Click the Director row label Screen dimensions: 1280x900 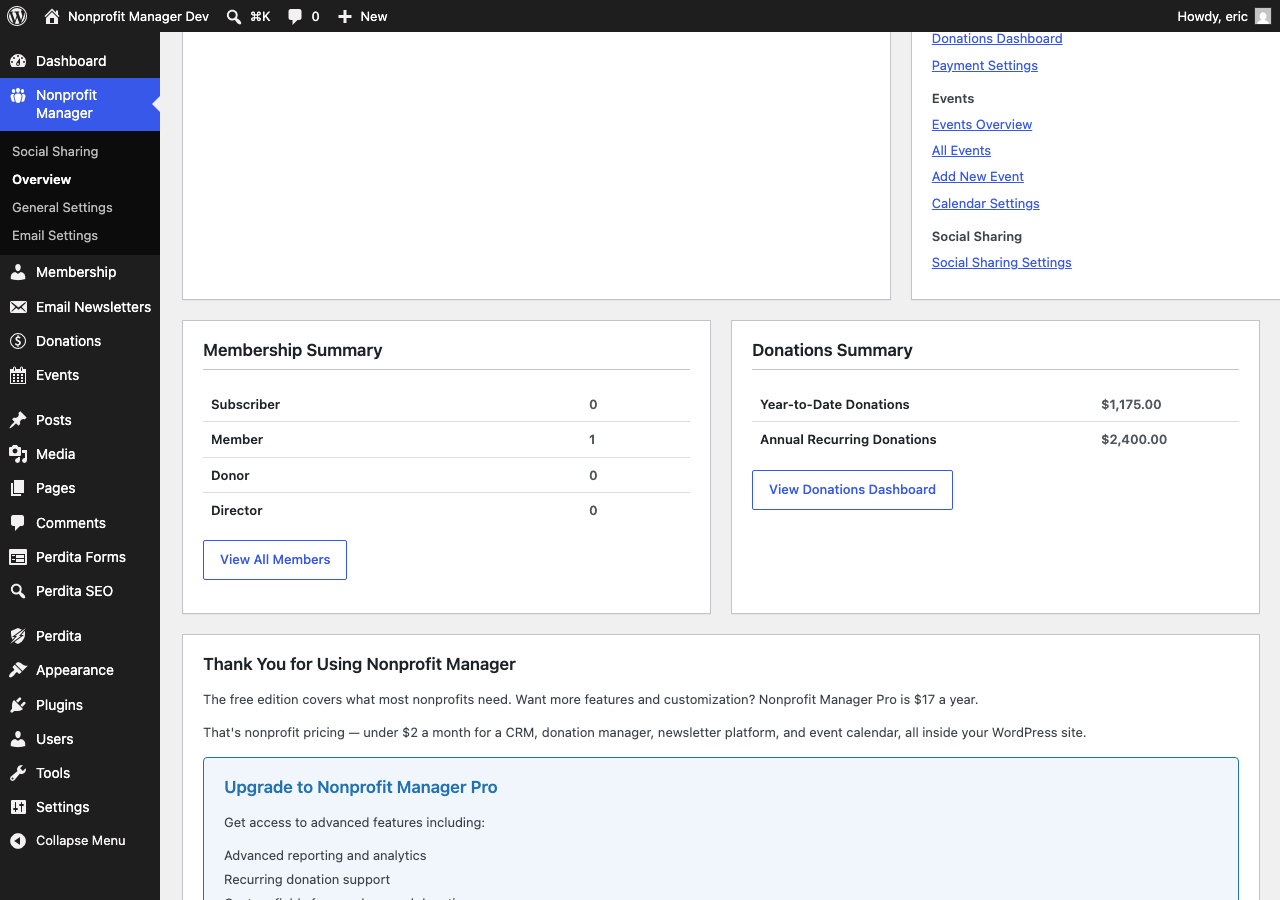pyautogui.click(x=237, y=510)
